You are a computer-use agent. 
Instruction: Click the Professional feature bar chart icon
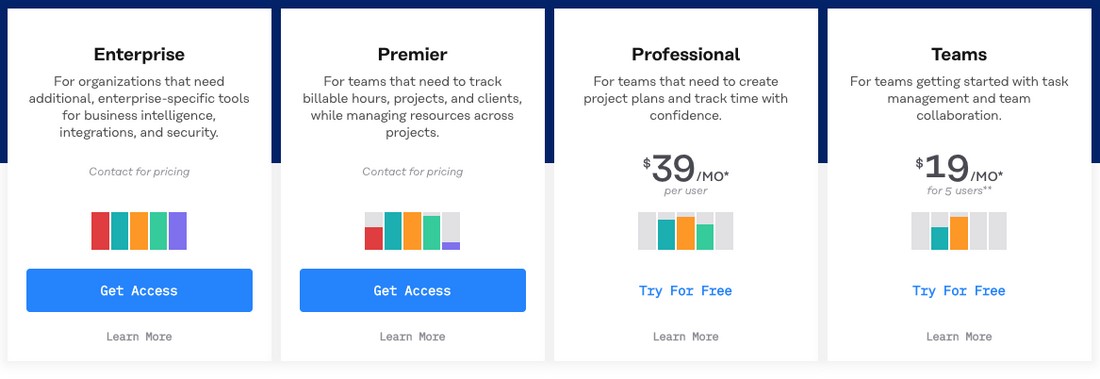pyautogui.click(x=685, y=231)
